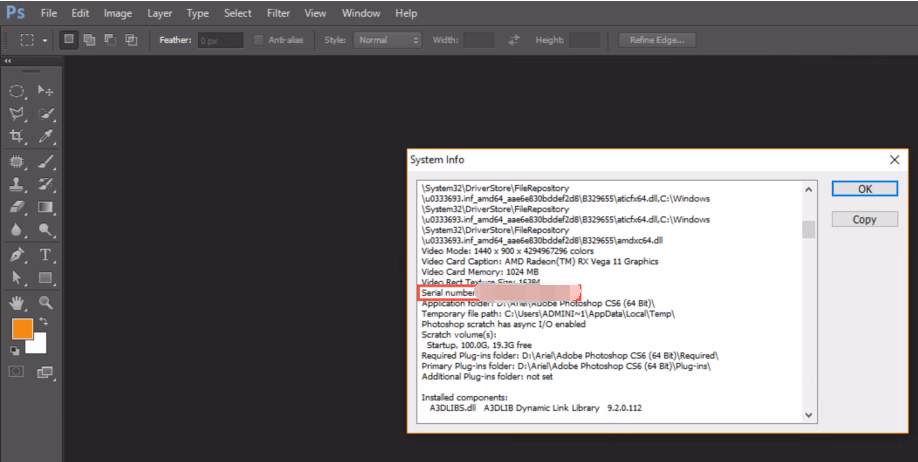
Task: Select the Horizontal Type tool
Action: 45,254
